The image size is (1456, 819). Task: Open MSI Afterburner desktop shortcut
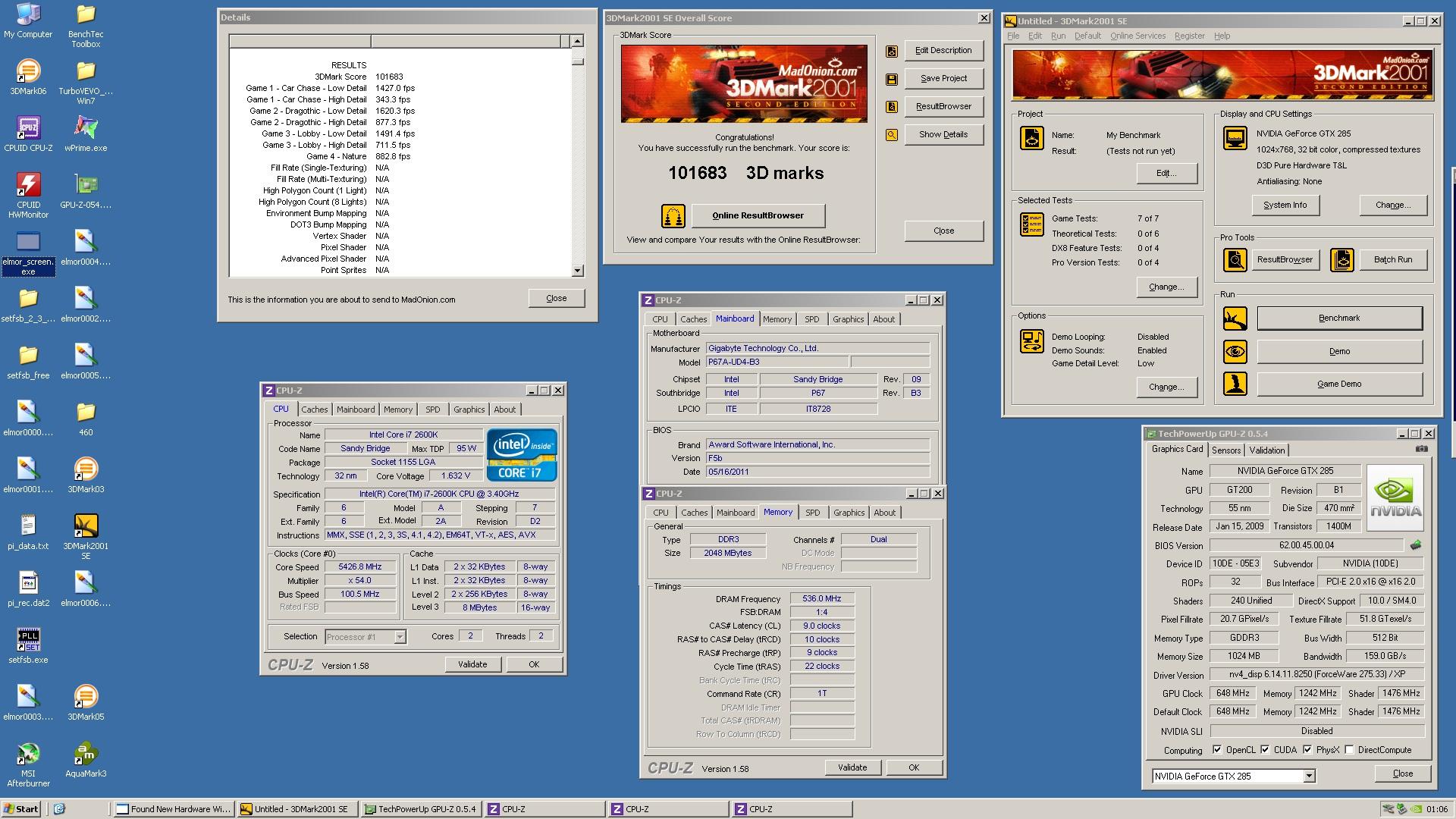coord(28,764)
